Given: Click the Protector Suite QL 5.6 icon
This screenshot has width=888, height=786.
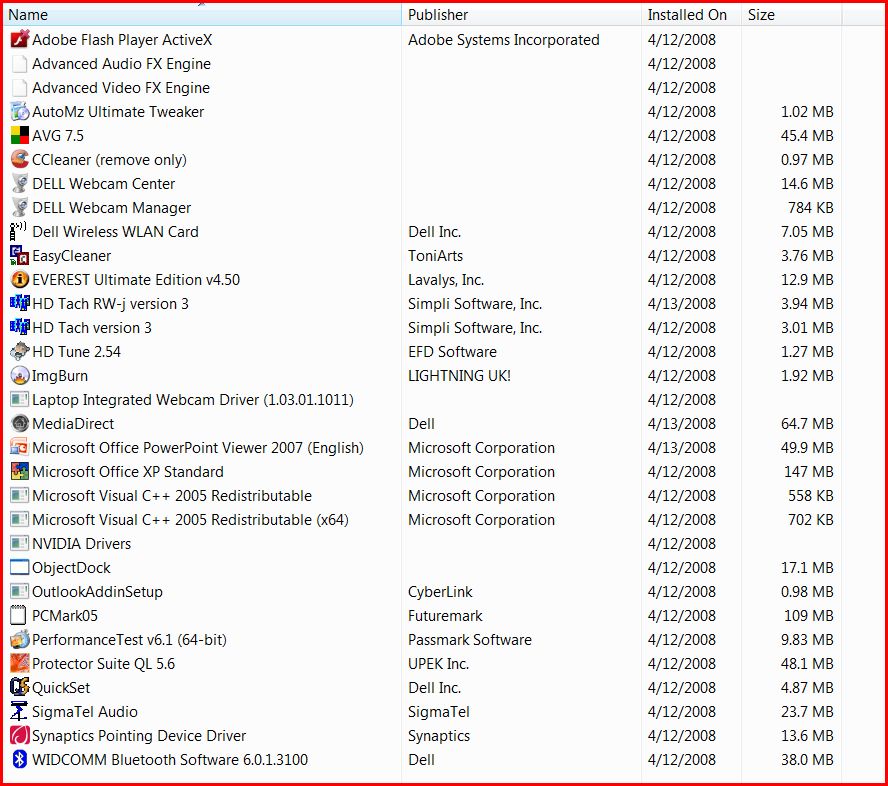Looking at the screenshot, I should coord(19,663).
